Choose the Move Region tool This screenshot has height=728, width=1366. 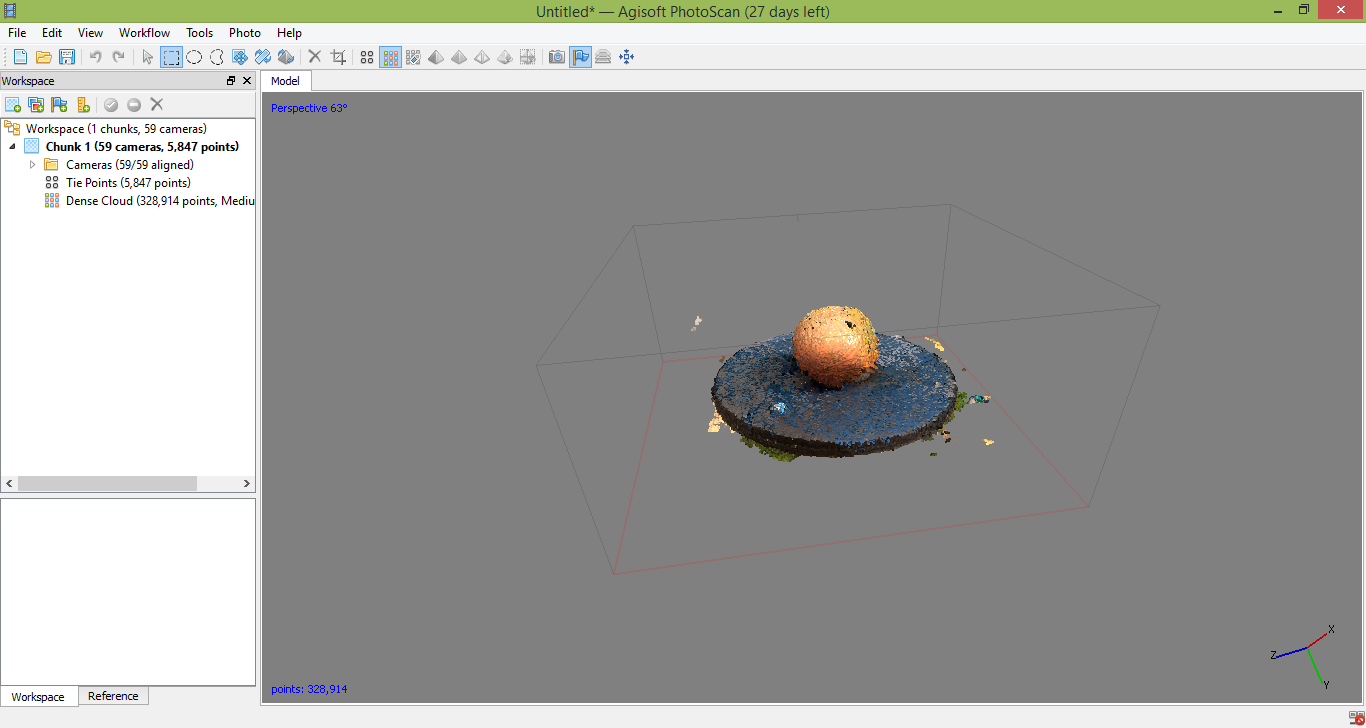(x=240, y=57)
